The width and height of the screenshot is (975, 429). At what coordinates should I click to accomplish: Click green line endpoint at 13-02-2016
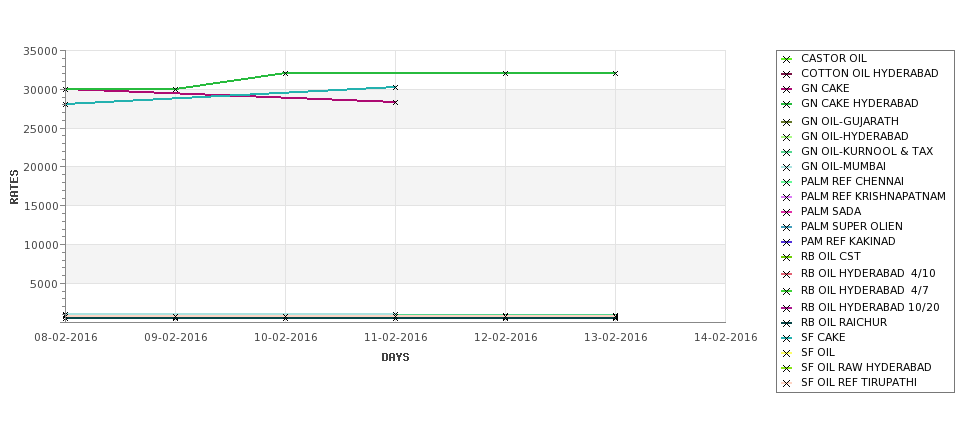click(x=616, y=73)
